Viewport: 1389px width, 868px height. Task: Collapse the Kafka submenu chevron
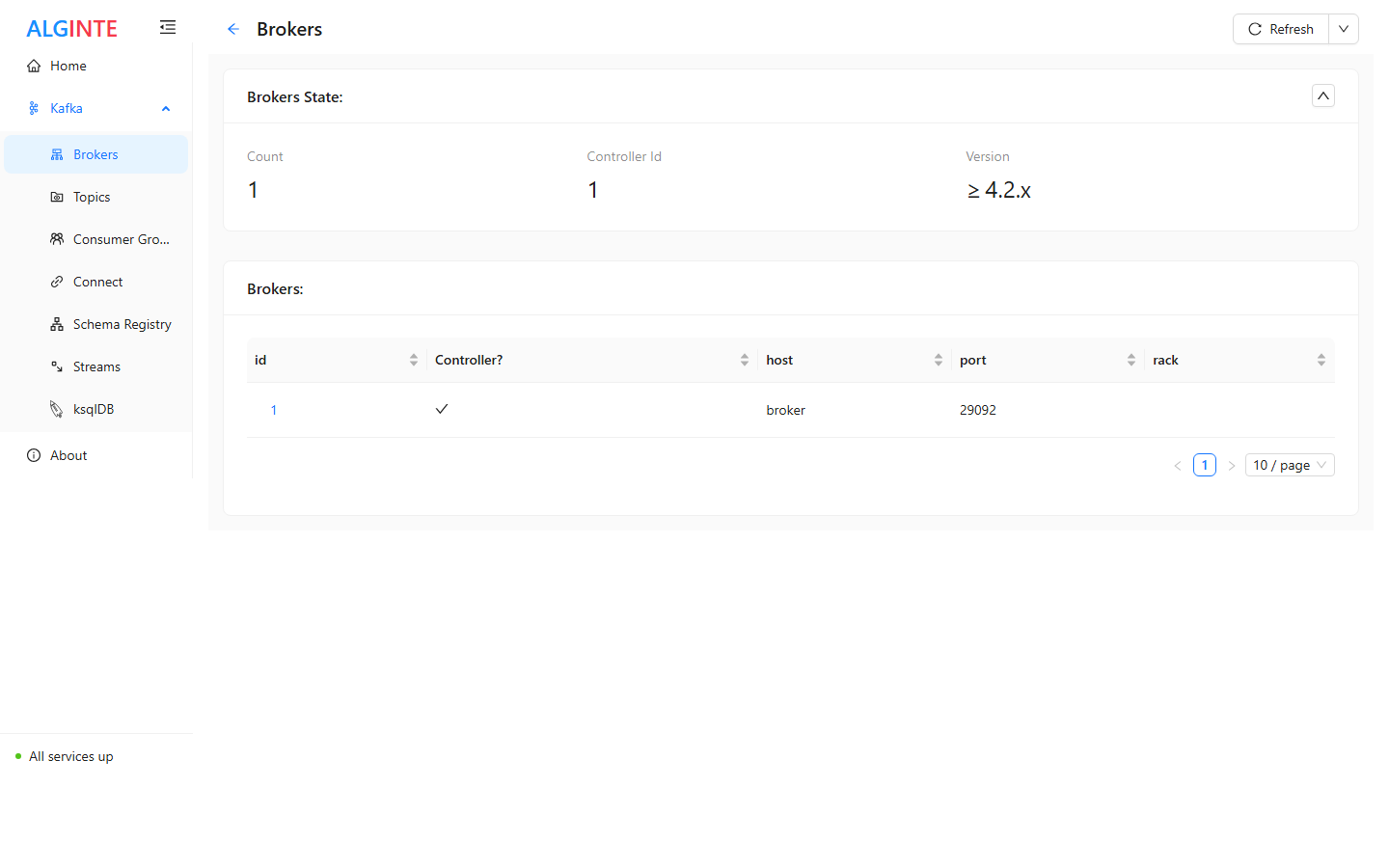[x=166, y=109]
